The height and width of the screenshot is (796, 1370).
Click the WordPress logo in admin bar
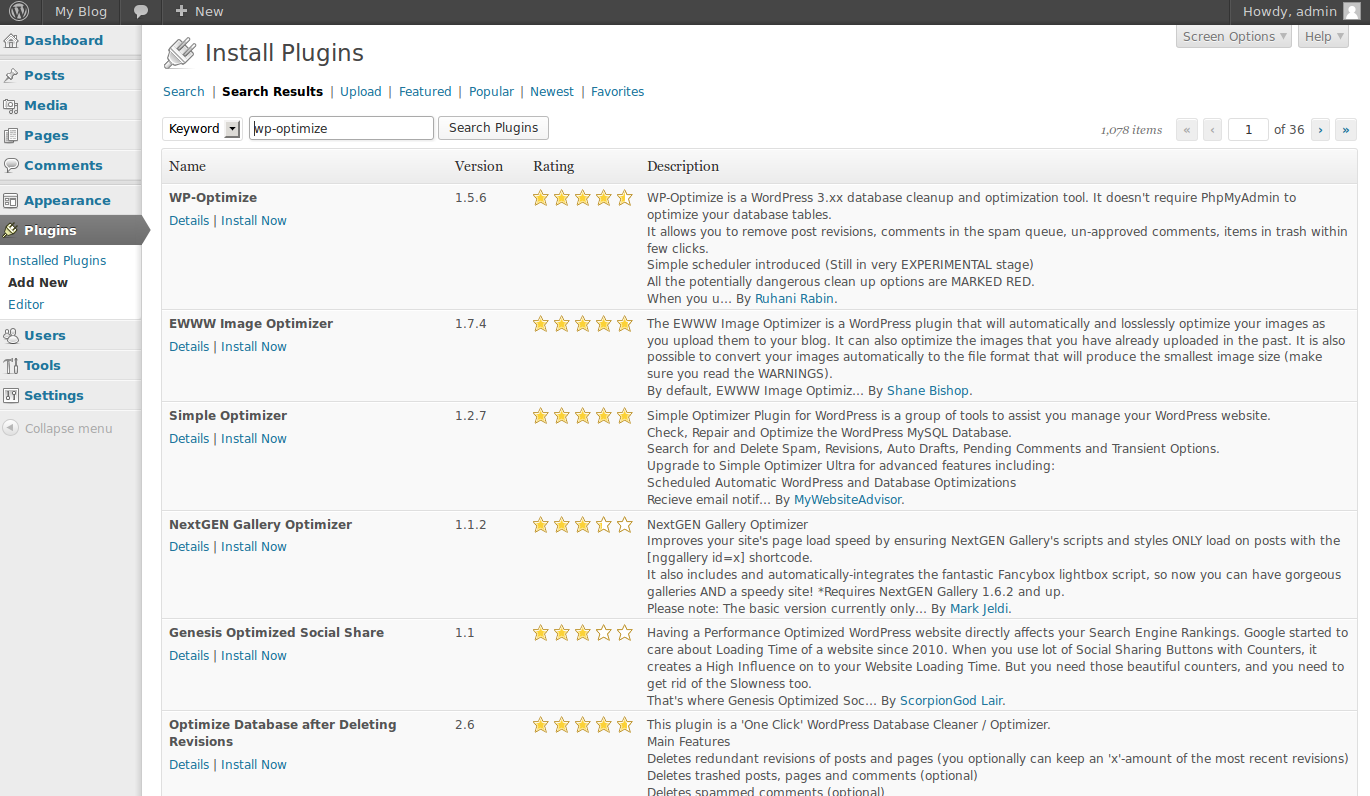pyautogui.click(x=20, y=12)
